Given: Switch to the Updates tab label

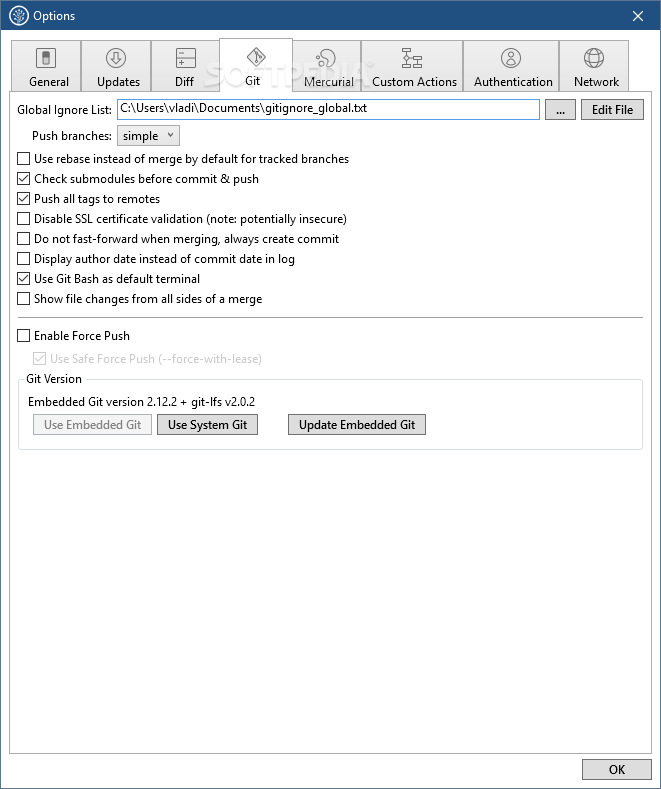Looking at the screenshot, I should click(118, 82).
